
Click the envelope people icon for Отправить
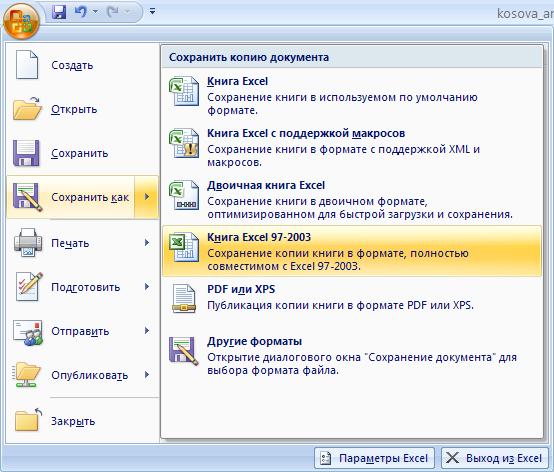28,332
